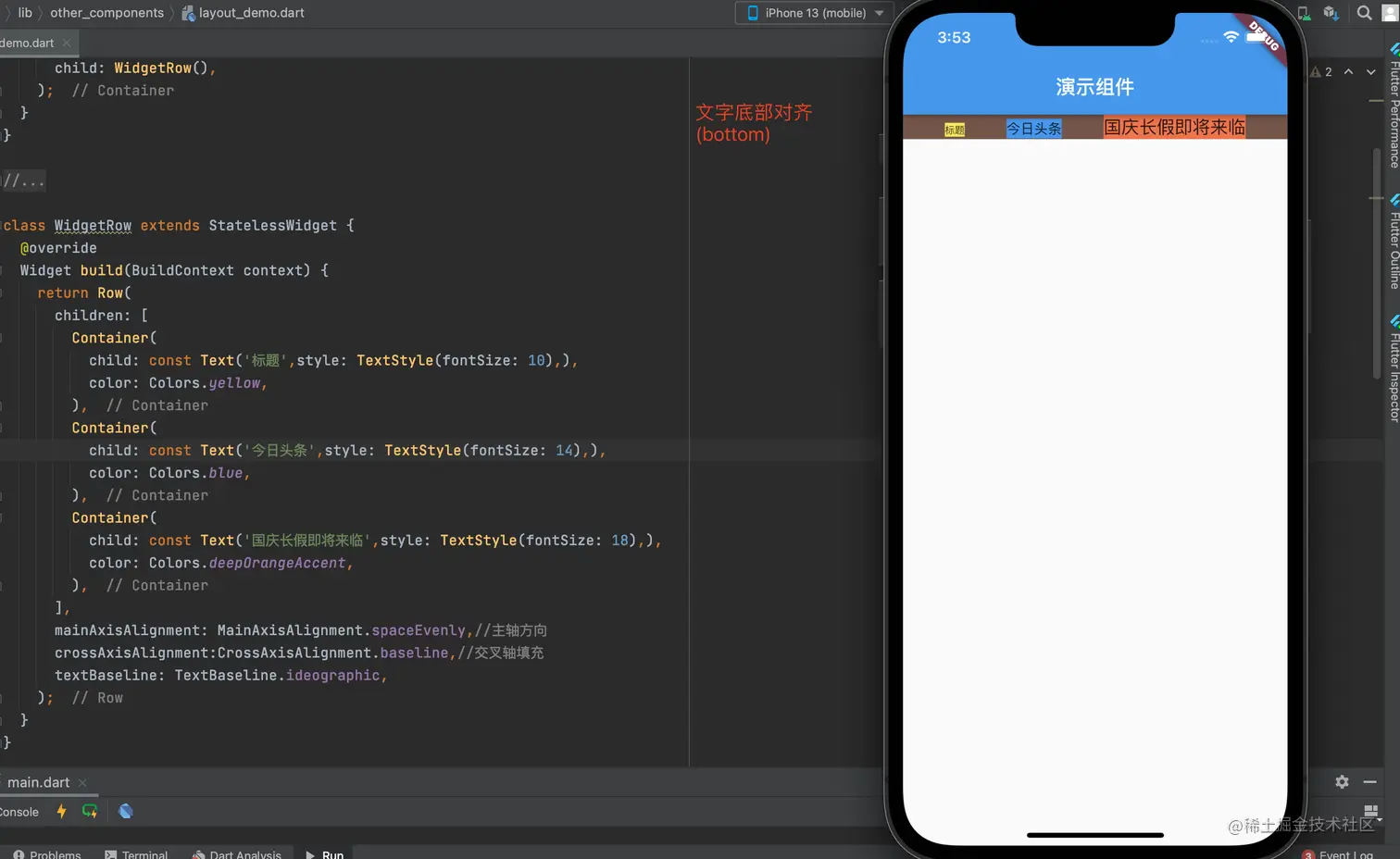
Task: Click MainAxisAlignment.spaceEvenly value
Action: pyautogui.click(x=341, y=630)
